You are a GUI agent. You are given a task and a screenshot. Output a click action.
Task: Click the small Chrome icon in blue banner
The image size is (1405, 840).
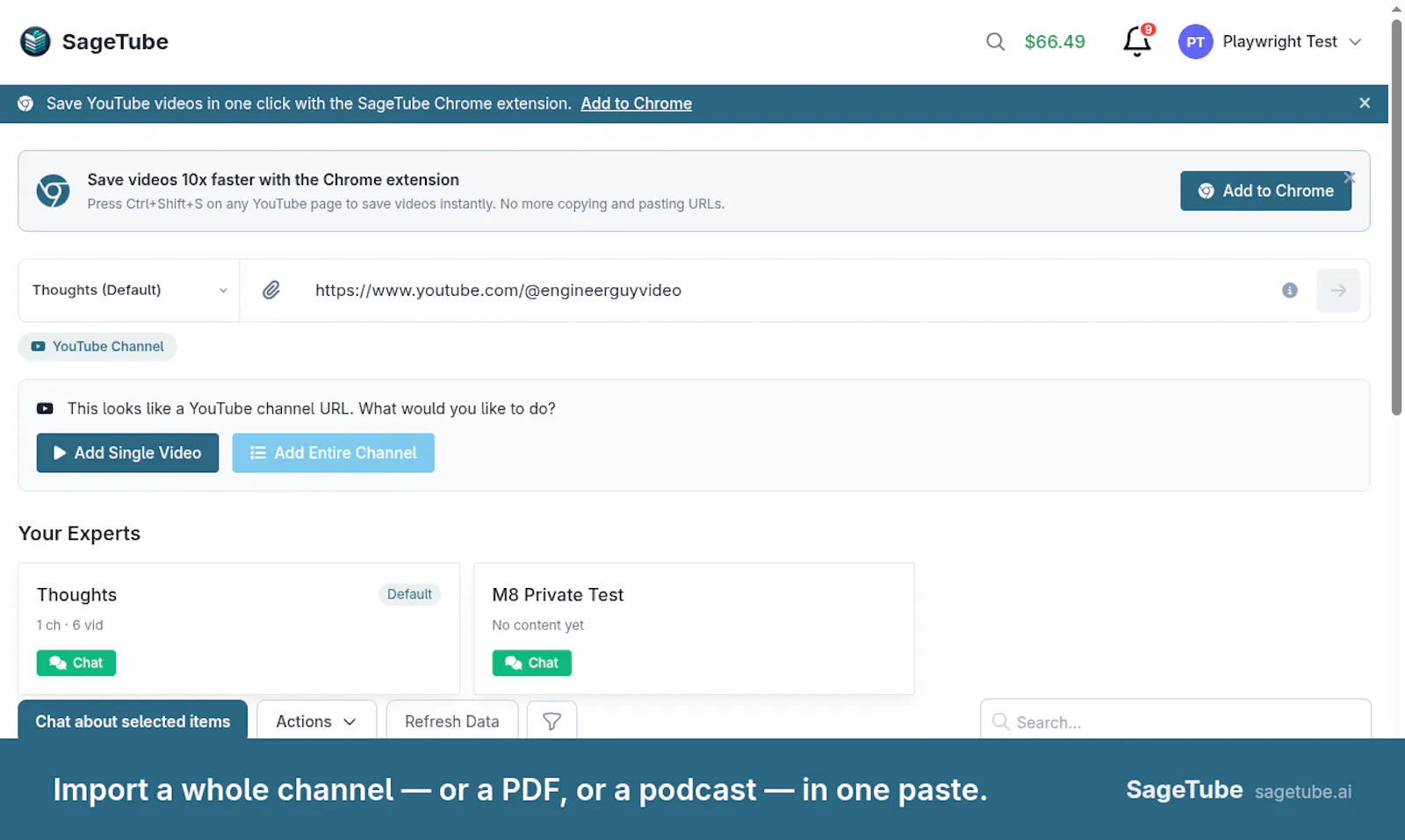25,104
